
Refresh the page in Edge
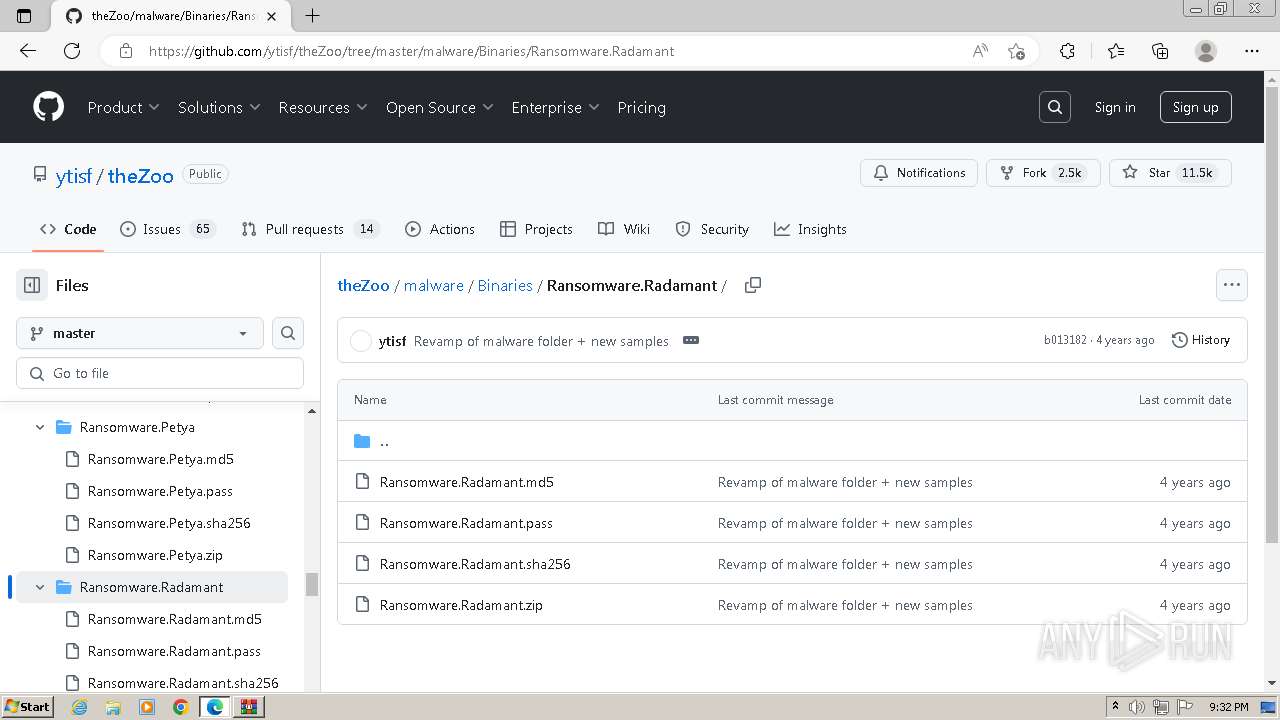(x=72, y=51)
